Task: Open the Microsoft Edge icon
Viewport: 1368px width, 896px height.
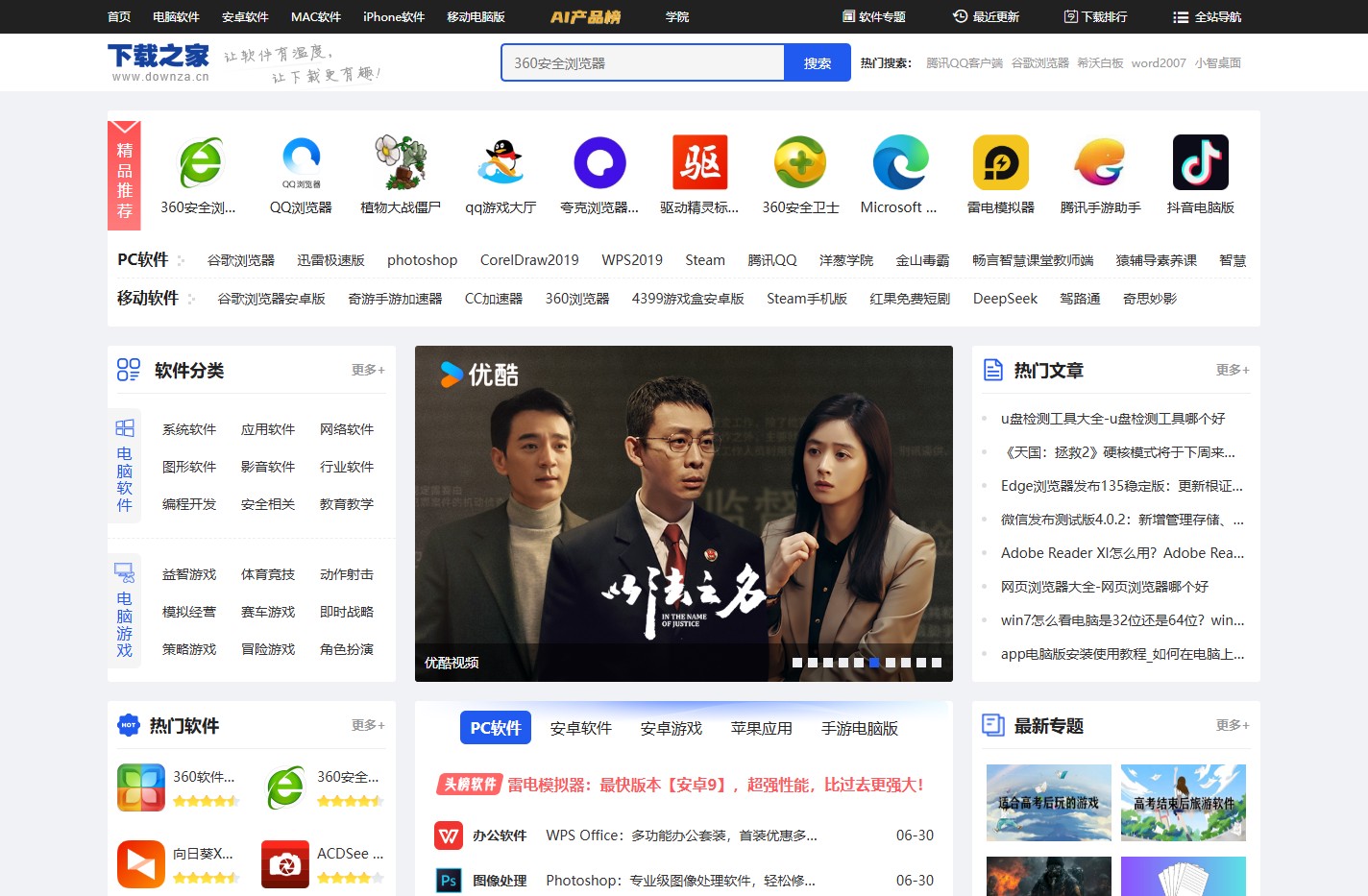Action: click(x=900, y=162)
